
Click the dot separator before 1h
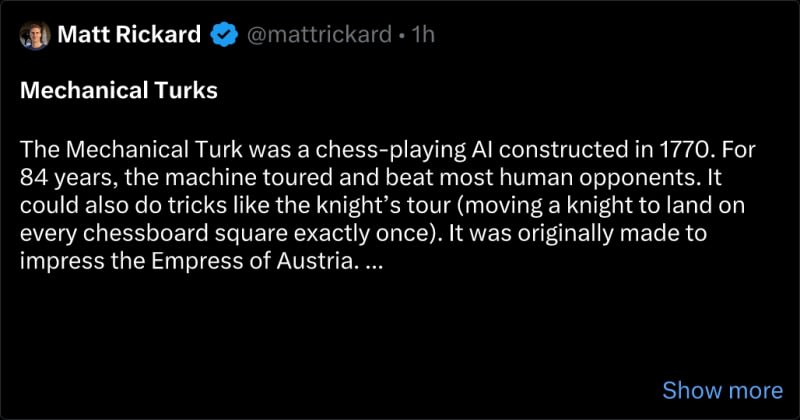click(400, 36)
